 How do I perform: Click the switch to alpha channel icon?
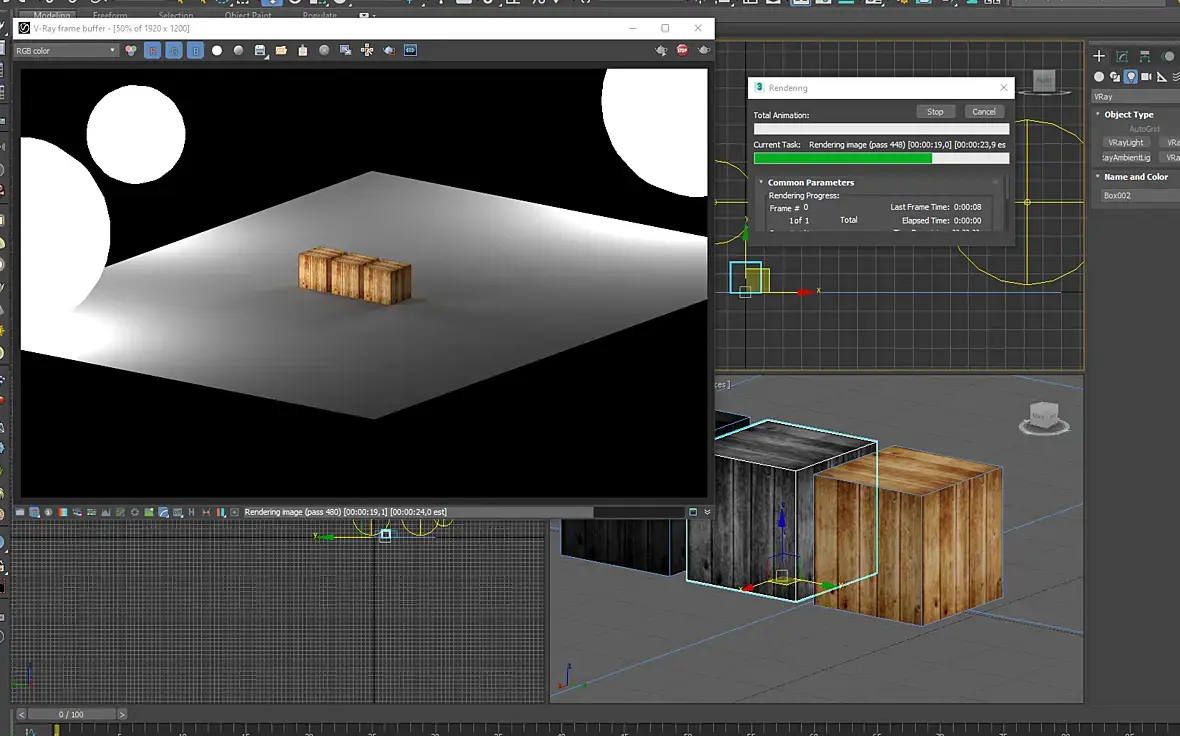(217, 50)
